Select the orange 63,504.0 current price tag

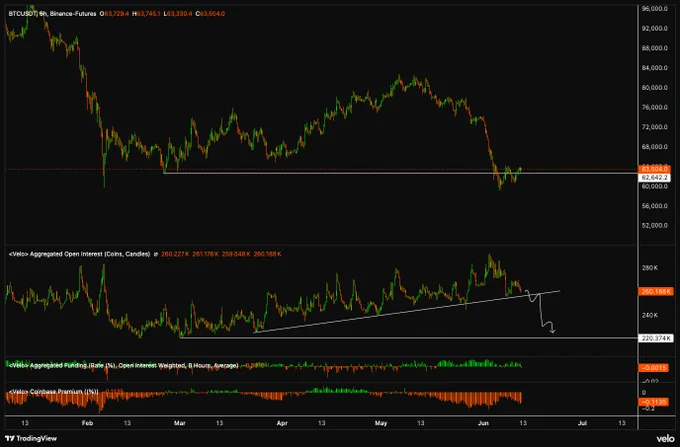click(654, 169)
